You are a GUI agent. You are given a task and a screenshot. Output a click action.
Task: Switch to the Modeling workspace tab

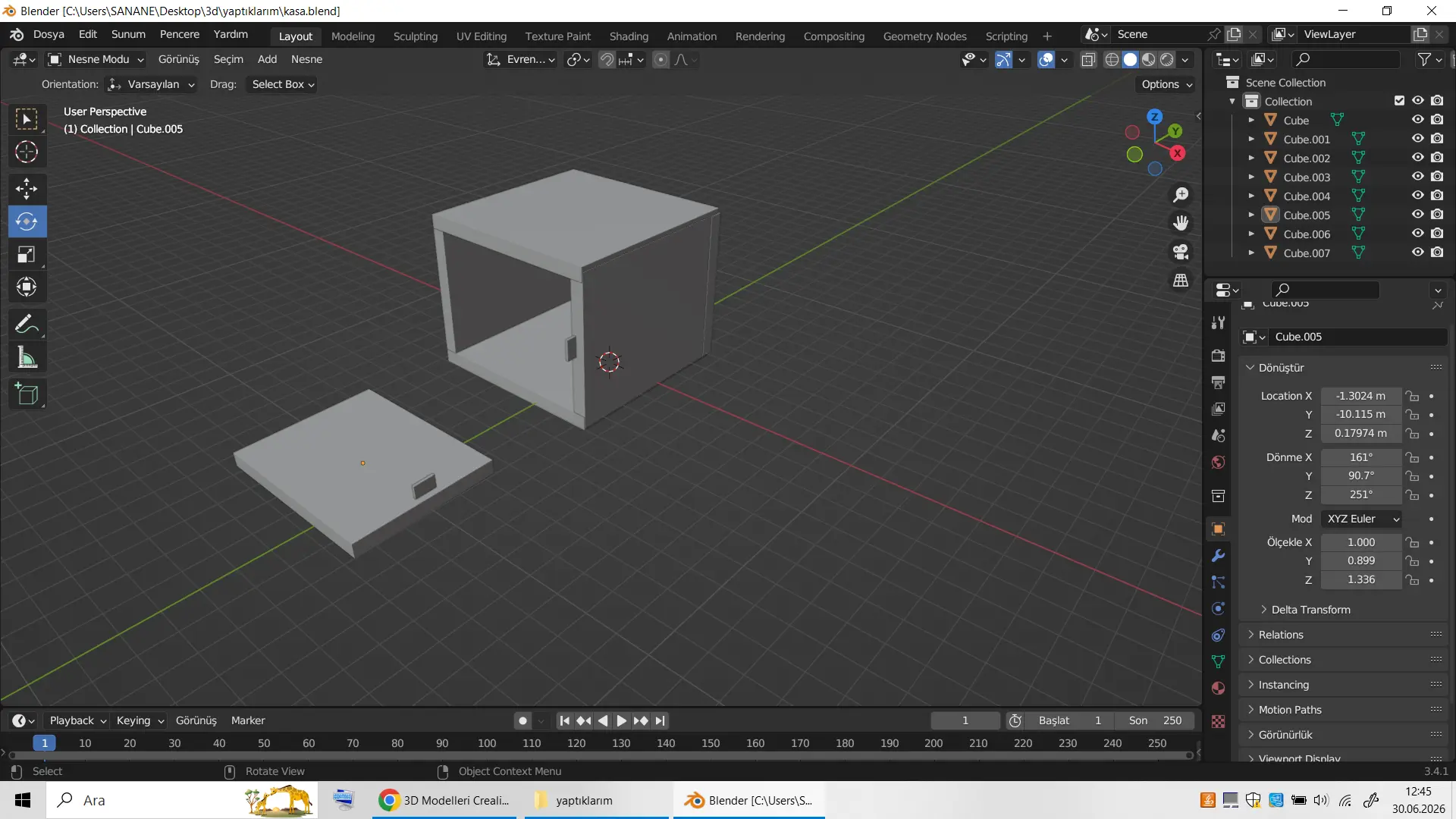[353, 36]
